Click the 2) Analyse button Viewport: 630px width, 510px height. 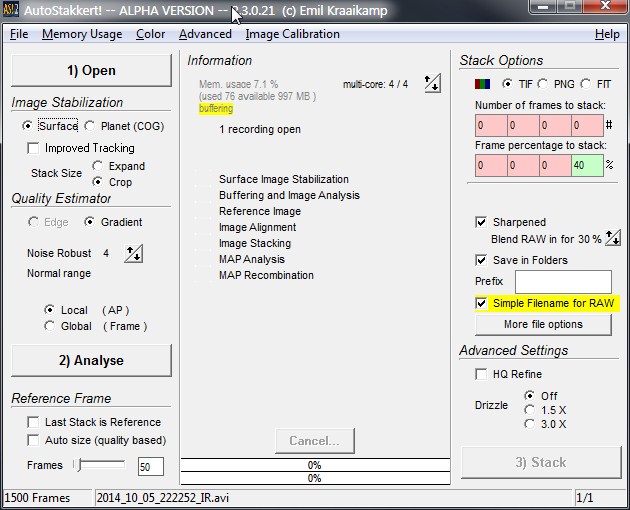tap(92, 360)
